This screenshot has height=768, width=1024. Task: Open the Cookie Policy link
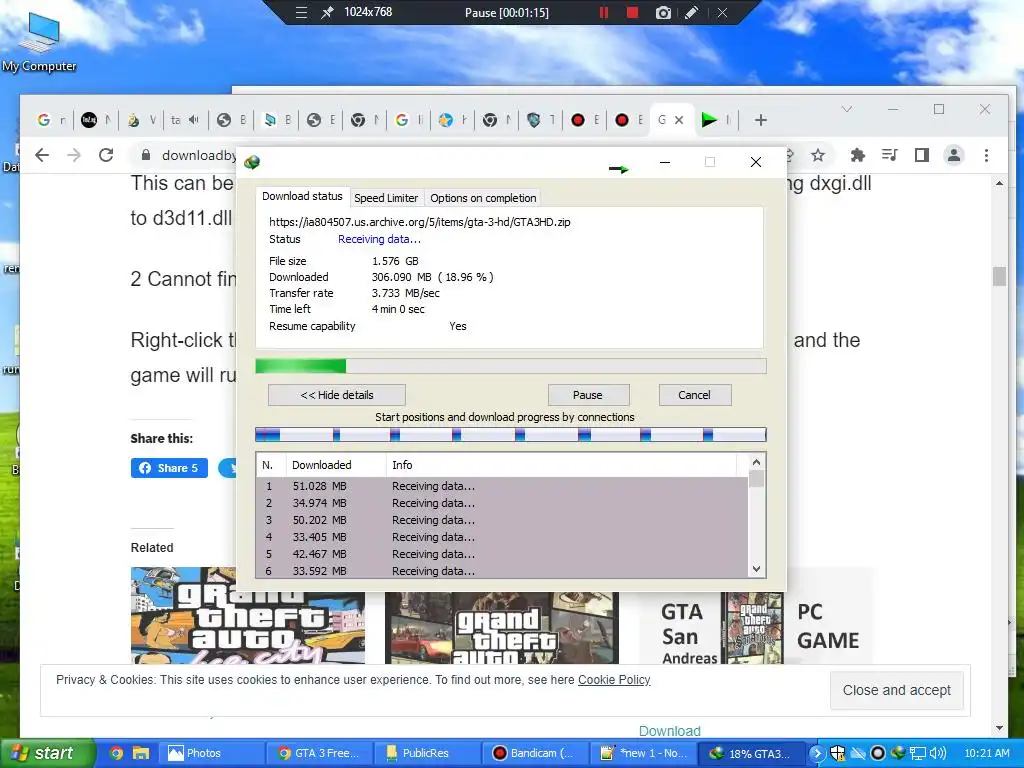coord(614,680)
